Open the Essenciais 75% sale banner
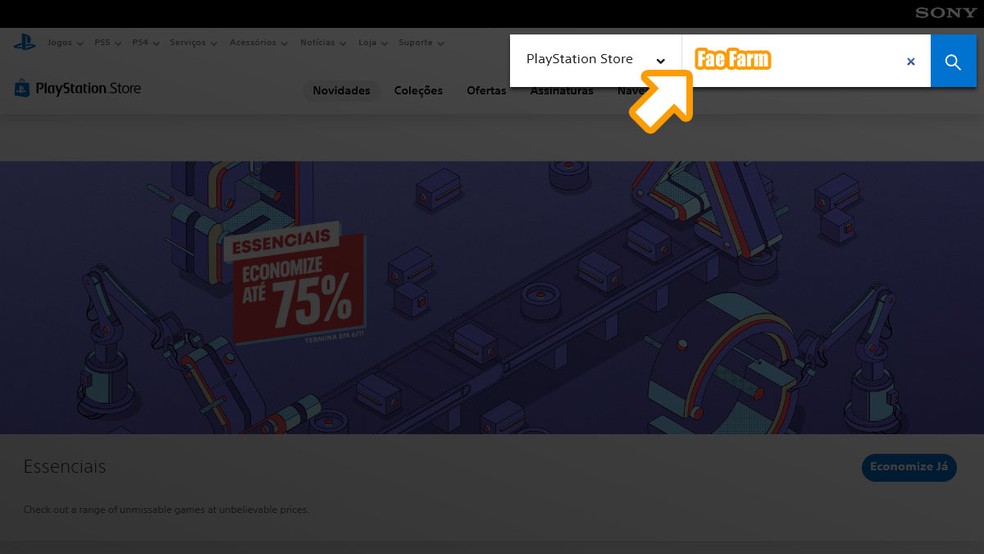Image resolution: width=984 pixels, height=554 pixels. pyautogui.click(x=492, y=297)
